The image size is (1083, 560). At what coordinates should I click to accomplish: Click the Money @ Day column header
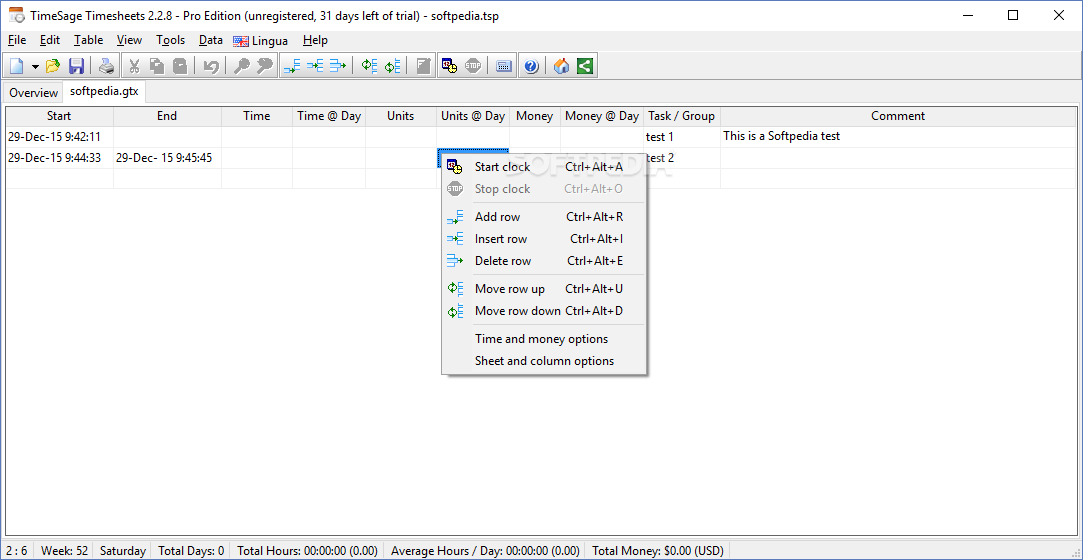tap(602, 116)
